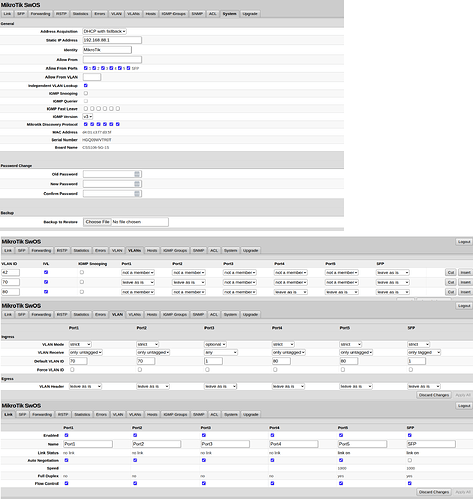Open the SNMP tab on the System page panel

197,14
